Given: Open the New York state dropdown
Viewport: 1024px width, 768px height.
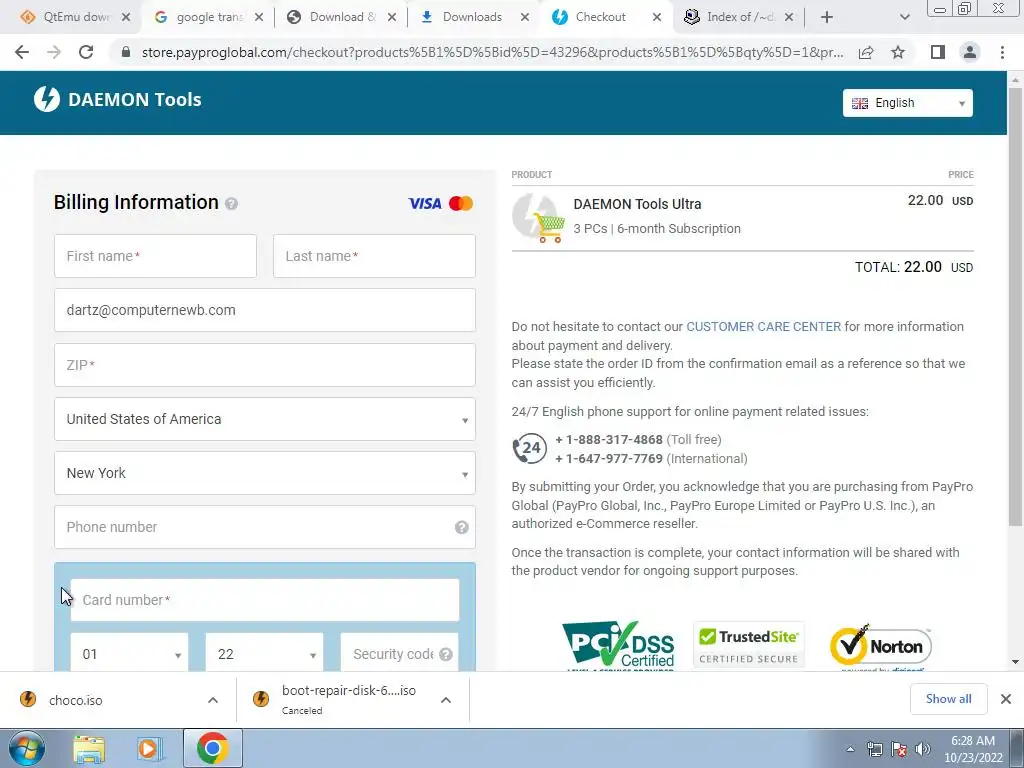Looking at the screenshot, I should click(x=264, y=473).
